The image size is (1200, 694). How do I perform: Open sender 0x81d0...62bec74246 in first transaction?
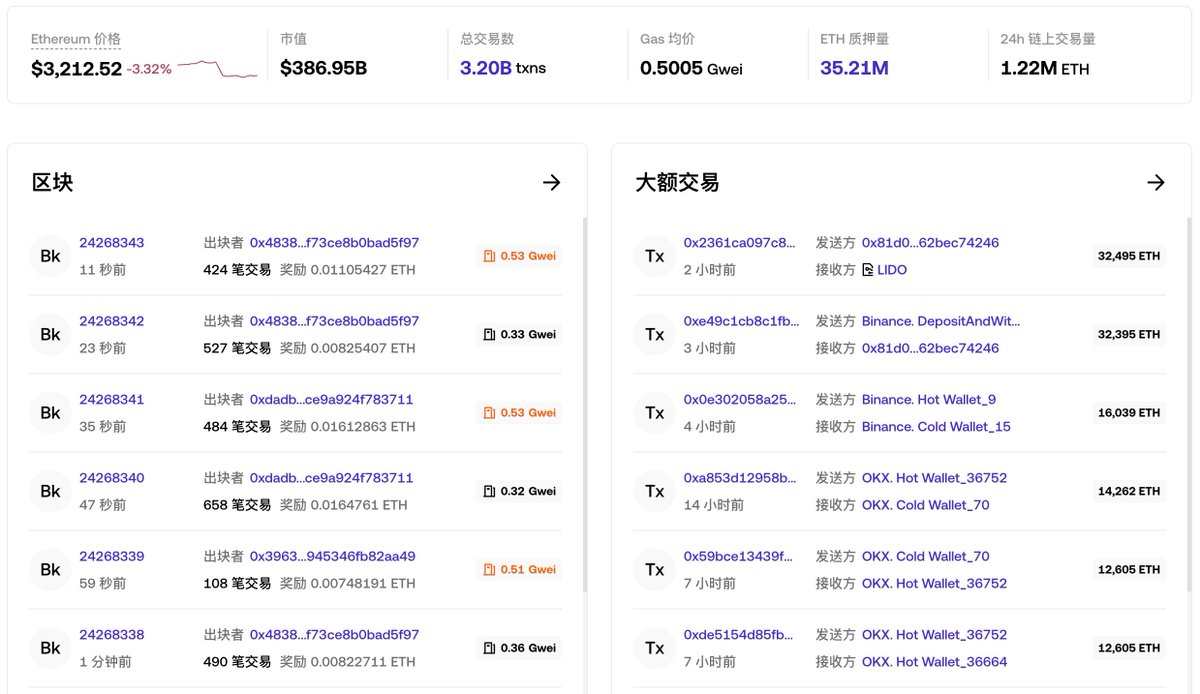(x=930, y=243)
